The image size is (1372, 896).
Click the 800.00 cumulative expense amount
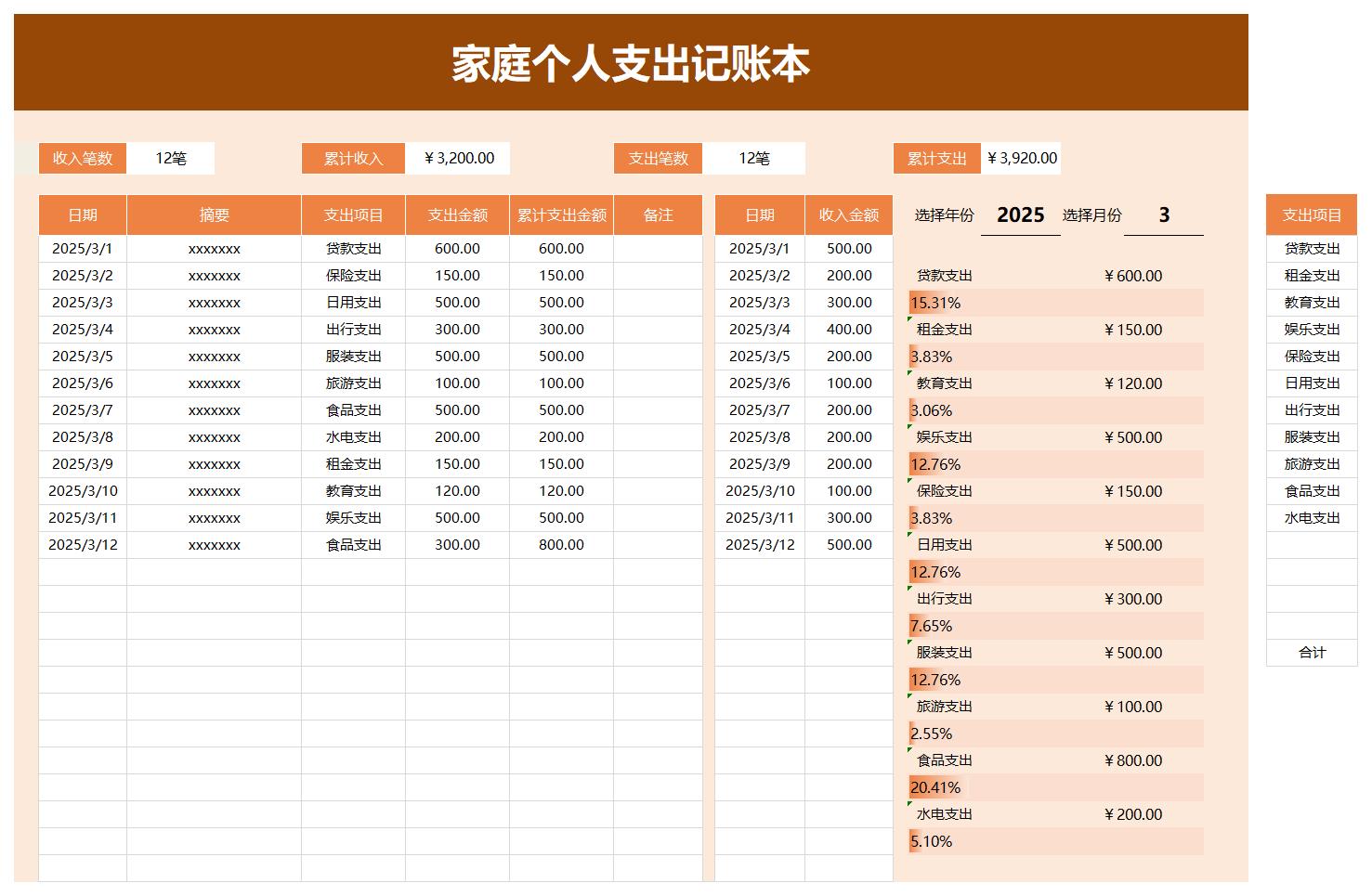tap(562, 544)
